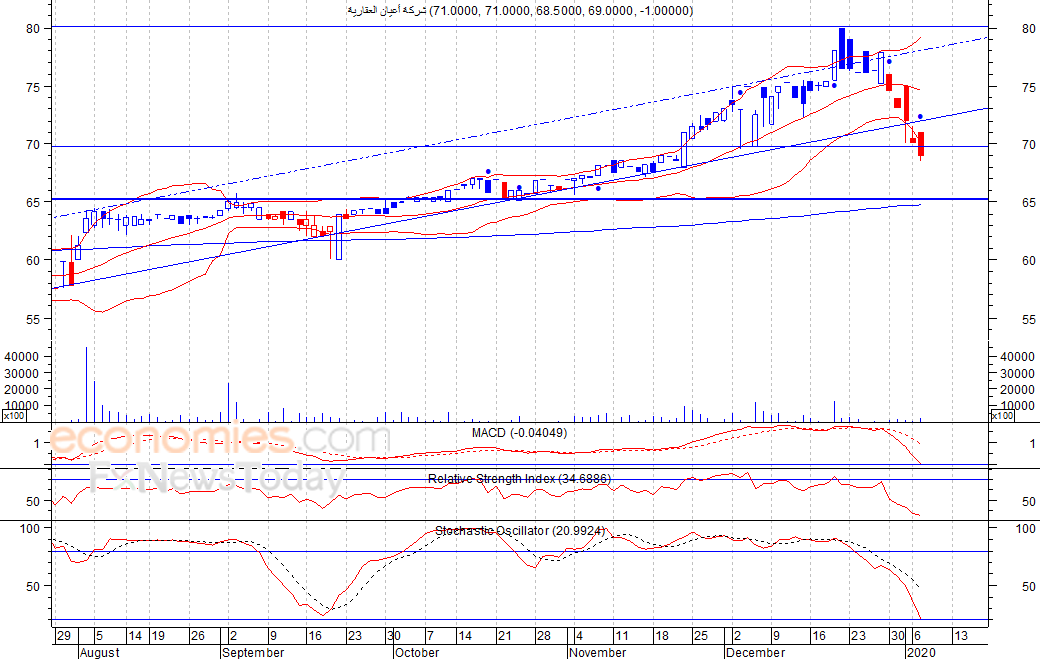This screenshot has width=1040, height=659.
Task: Click the '13' date tick label
Action: 960,636
